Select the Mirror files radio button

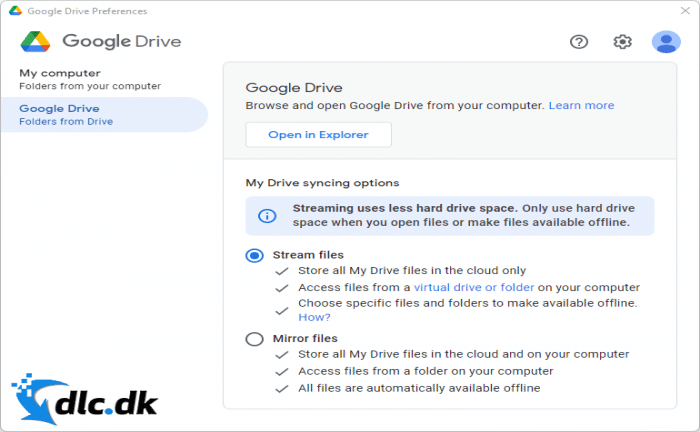click(254, 339)
